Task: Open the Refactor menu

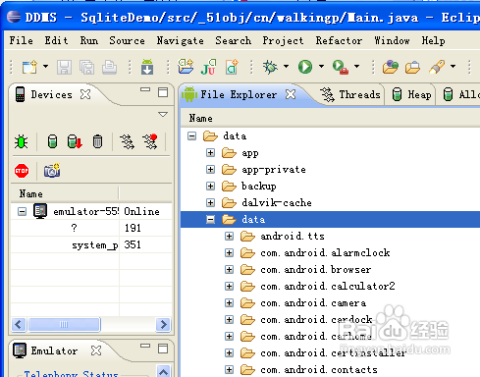Action: click(x=339, y=41)
